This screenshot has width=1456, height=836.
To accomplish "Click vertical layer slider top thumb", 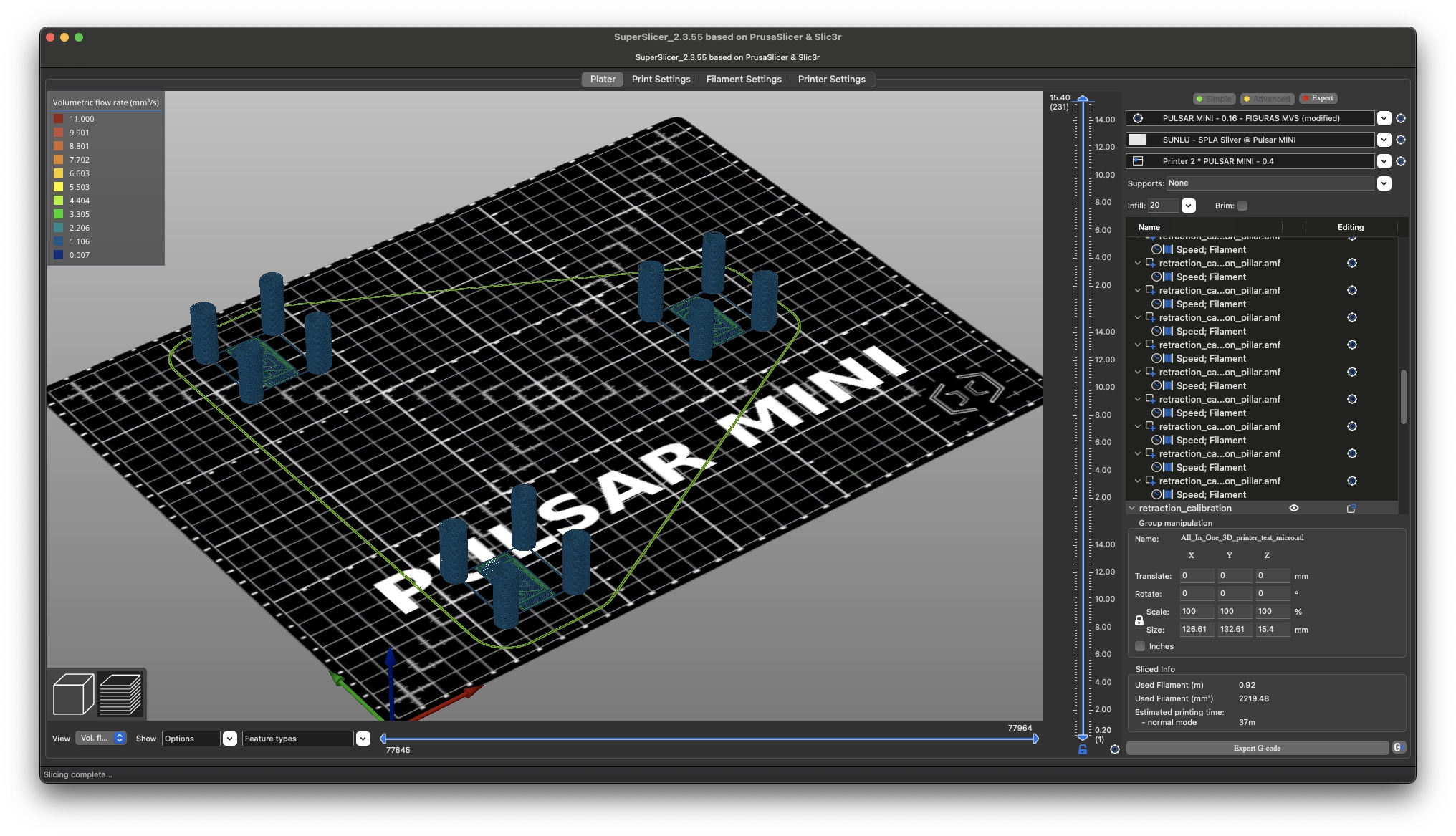I will click(1083, 100).
